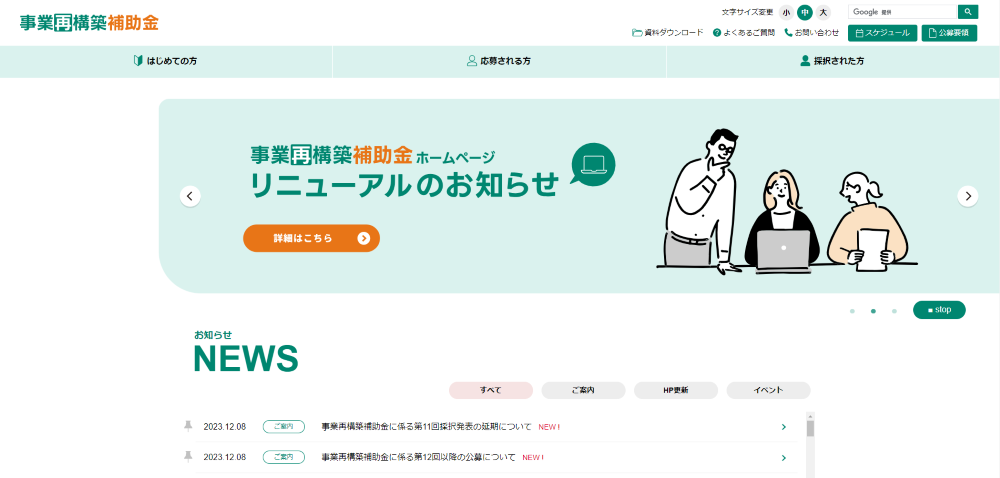Click pin icon on 第11回採択発表 row
The image size is (1000, 478).
tap(188, 426)
